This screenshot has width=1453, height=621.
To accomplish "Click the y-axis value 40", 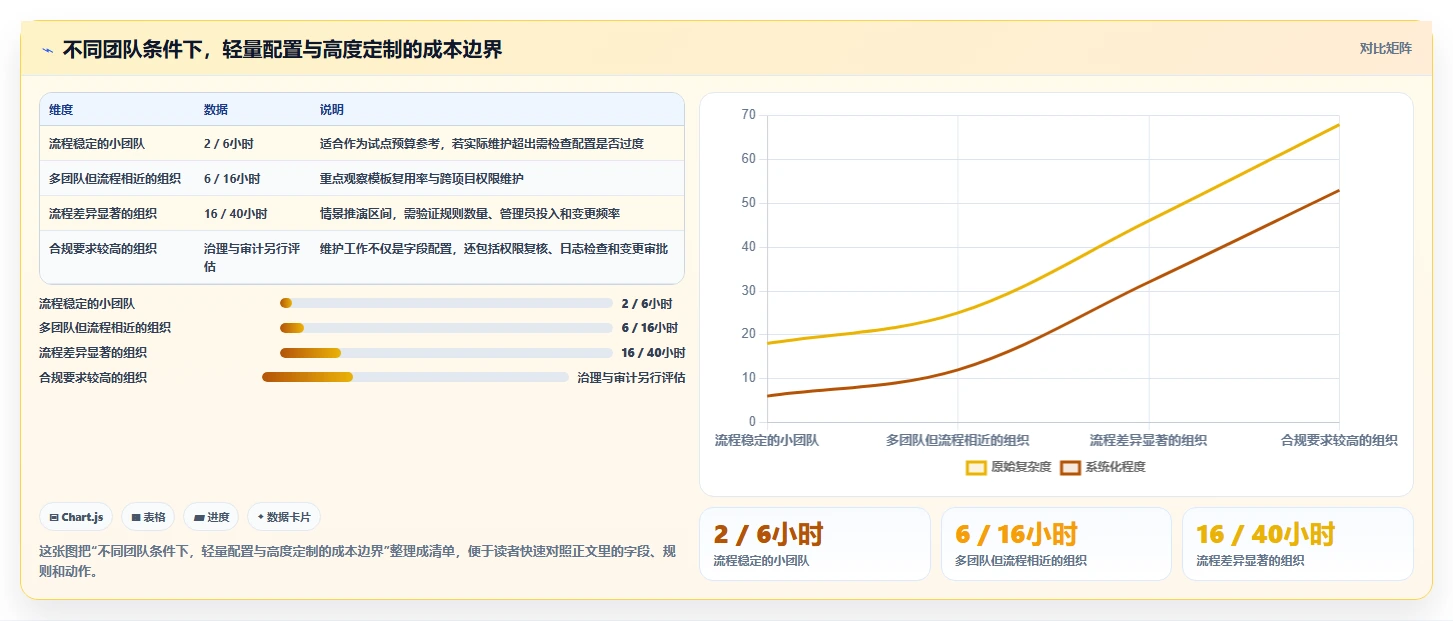I will tap(748, 247).
